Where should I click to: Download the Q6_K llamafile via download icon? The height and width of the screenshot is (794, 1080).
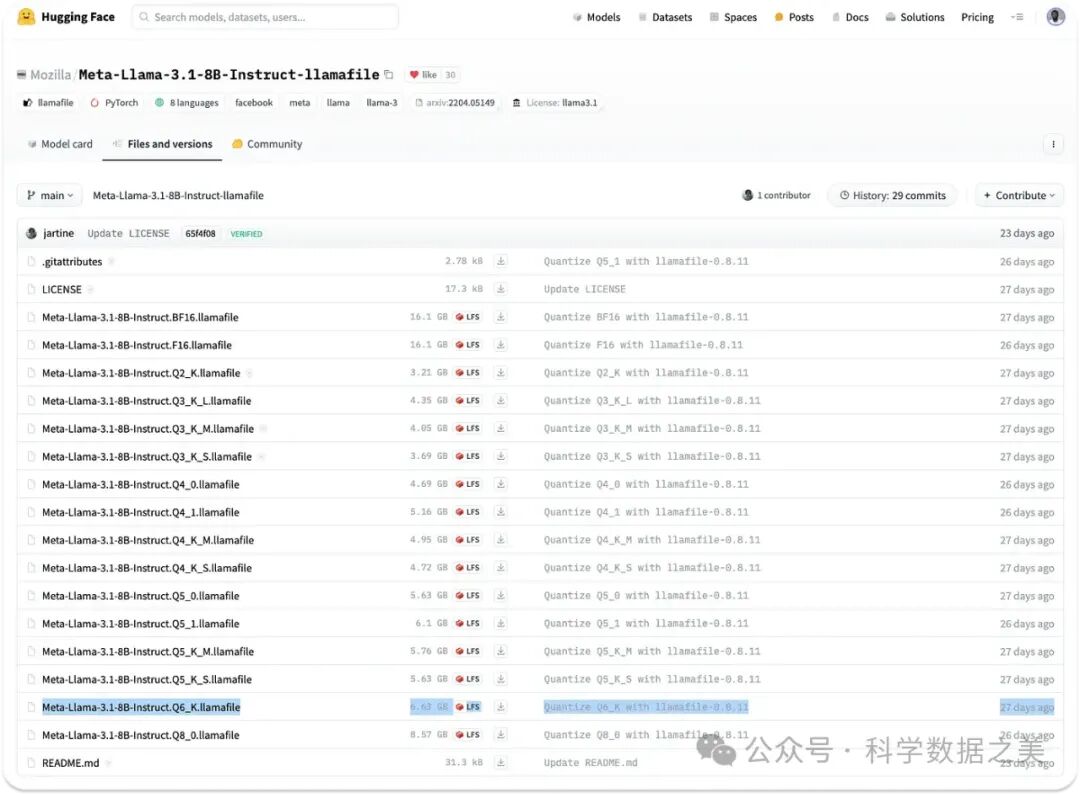(501, 707)
